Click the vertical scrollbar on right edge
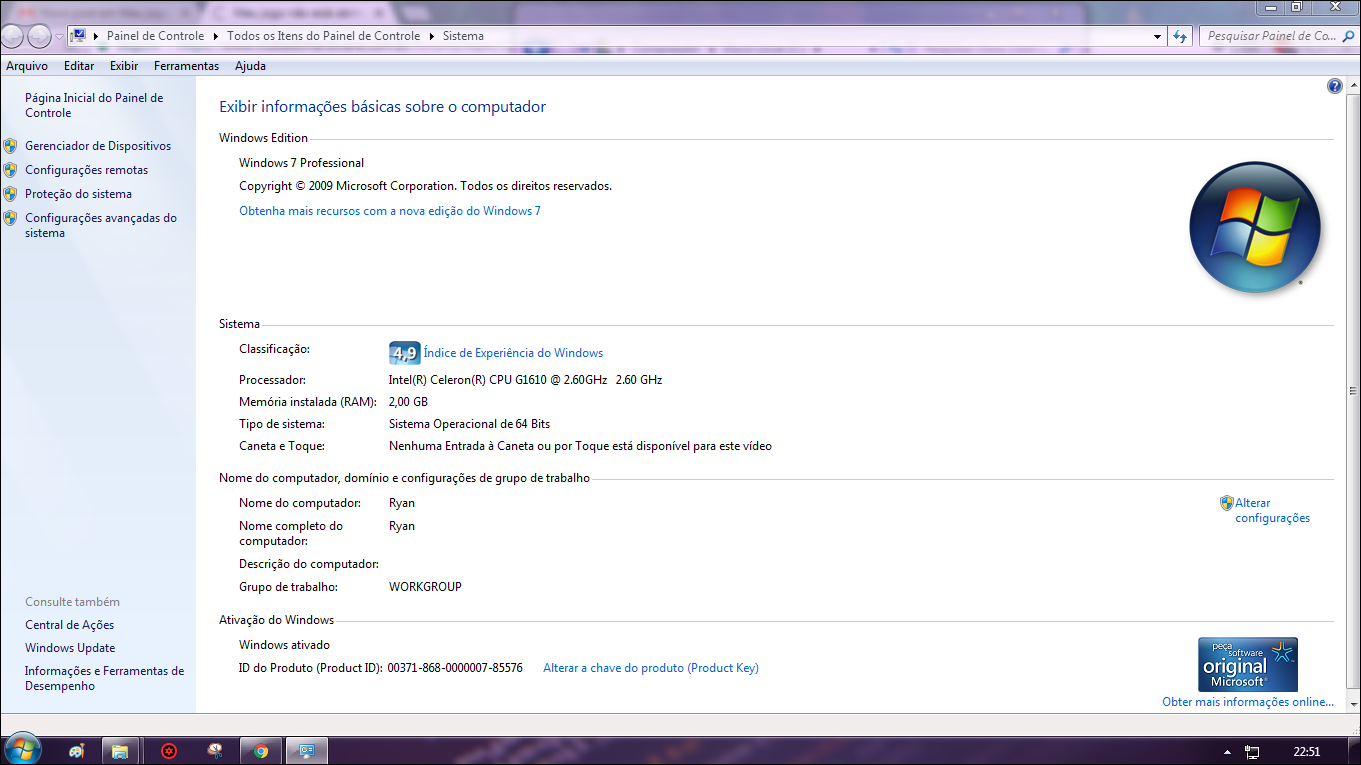The height and width of the screenshot is (765, 1361). click(1352, 390)
